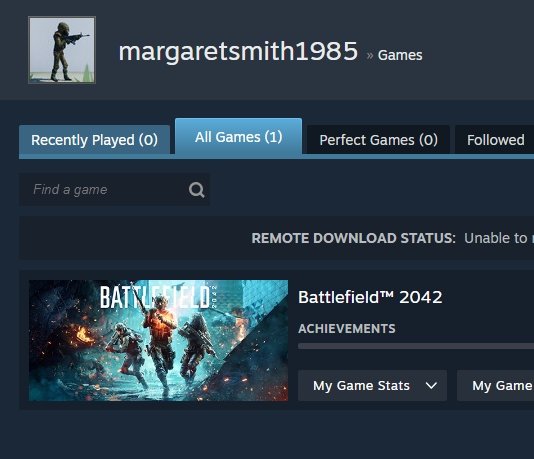The image size is (534, 459).
Task: Open the margaretsmith1985 profile name link
Action: click(238, 51)
